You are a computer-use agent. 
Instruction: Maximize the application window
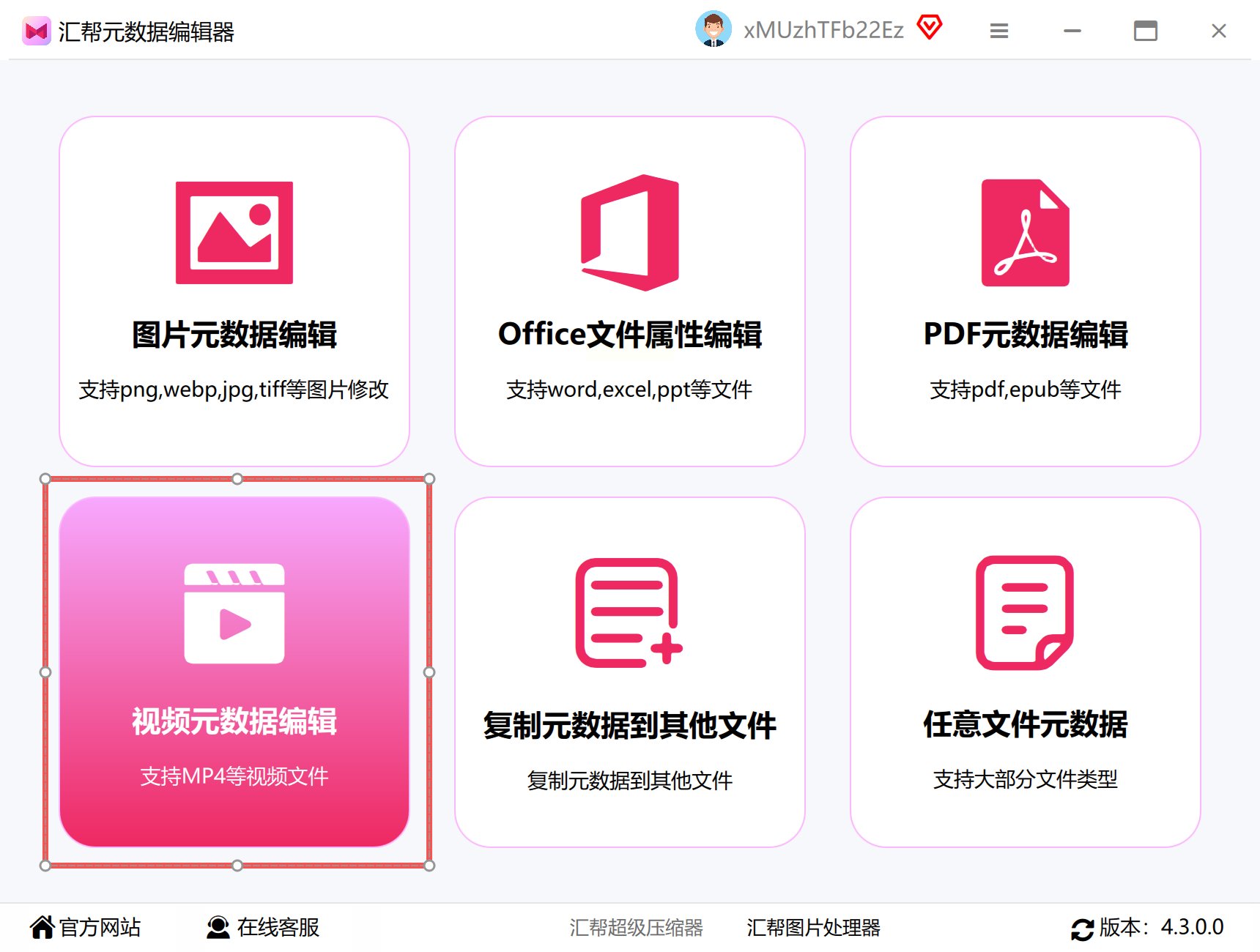pos(1146,31)
